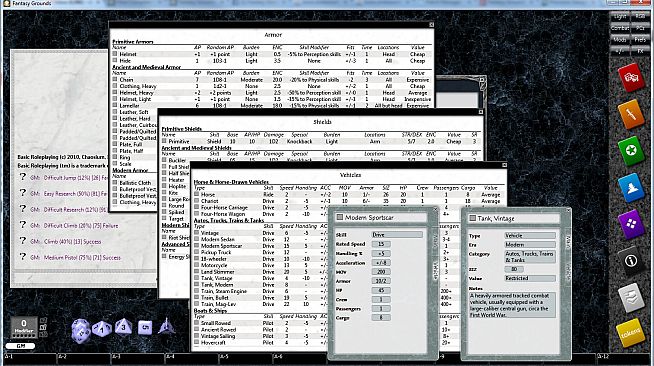654x366 pixels.
Task: Open the green star-circle sidebar icon
Action: [631, 150]
